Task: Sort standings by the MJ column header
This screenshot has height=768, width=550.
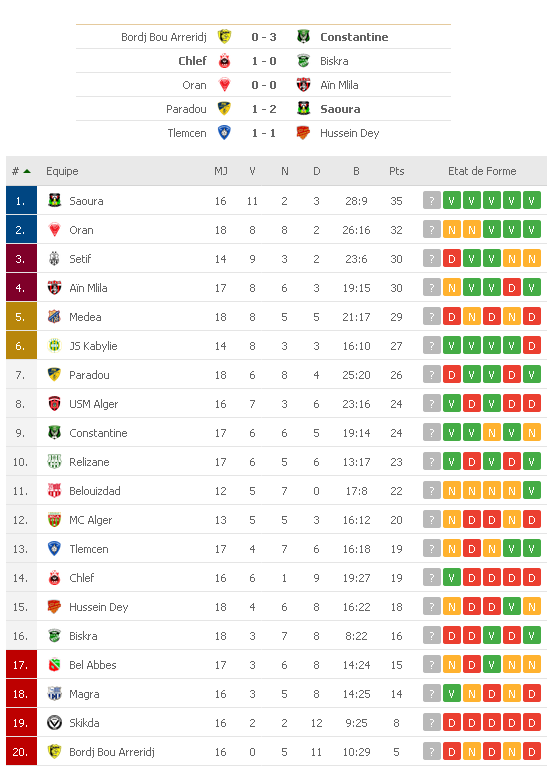Action: (x=221, y=171)
